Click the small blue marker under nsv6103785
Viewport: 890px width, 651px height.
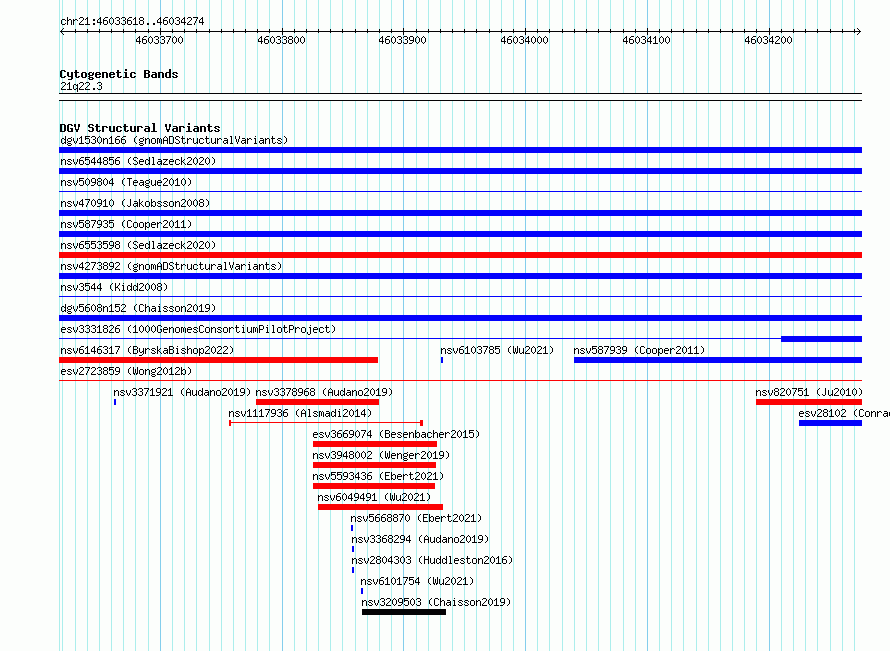[x=442, y=360]
